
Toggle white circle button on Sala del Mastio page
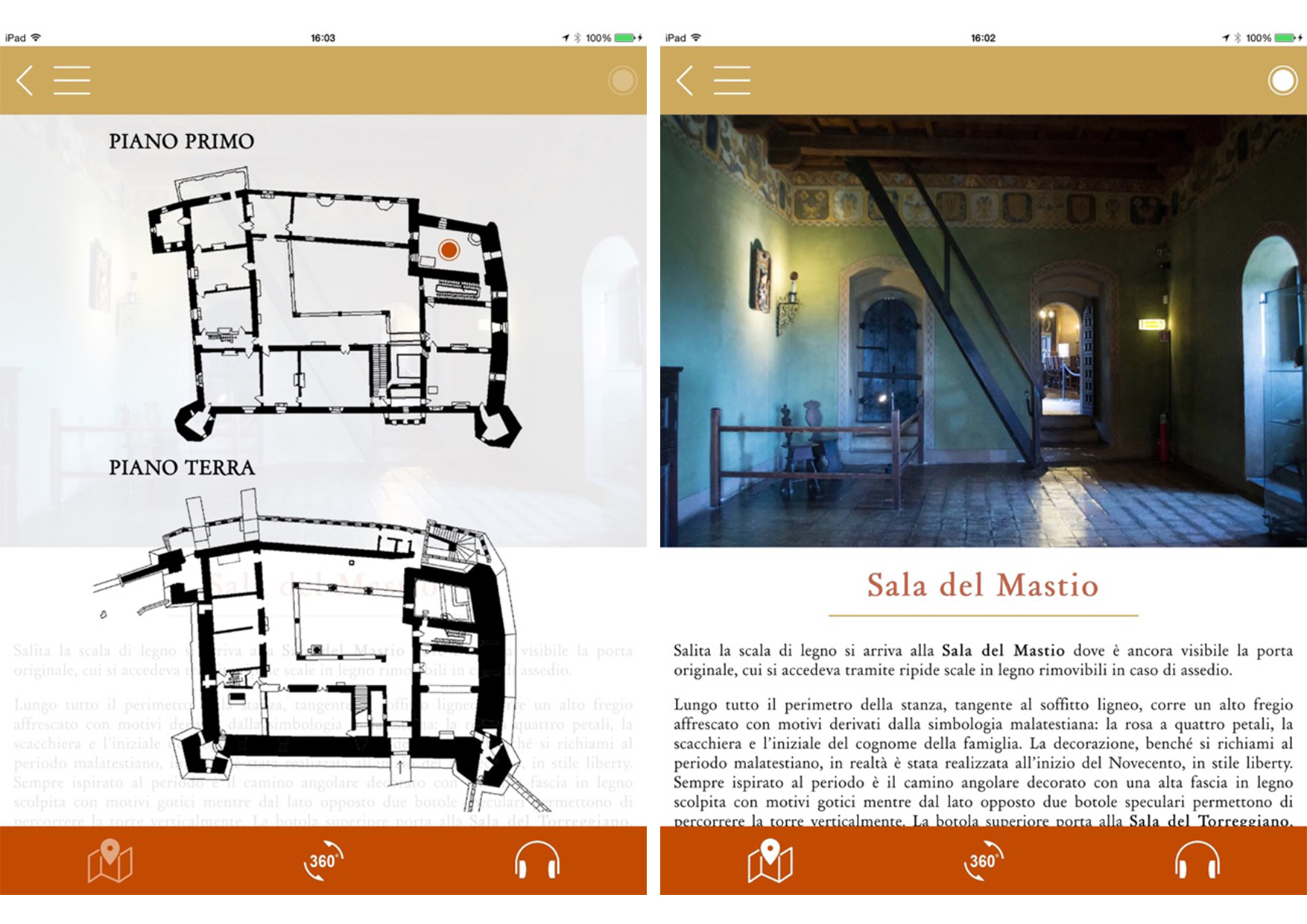(1282, 80)
